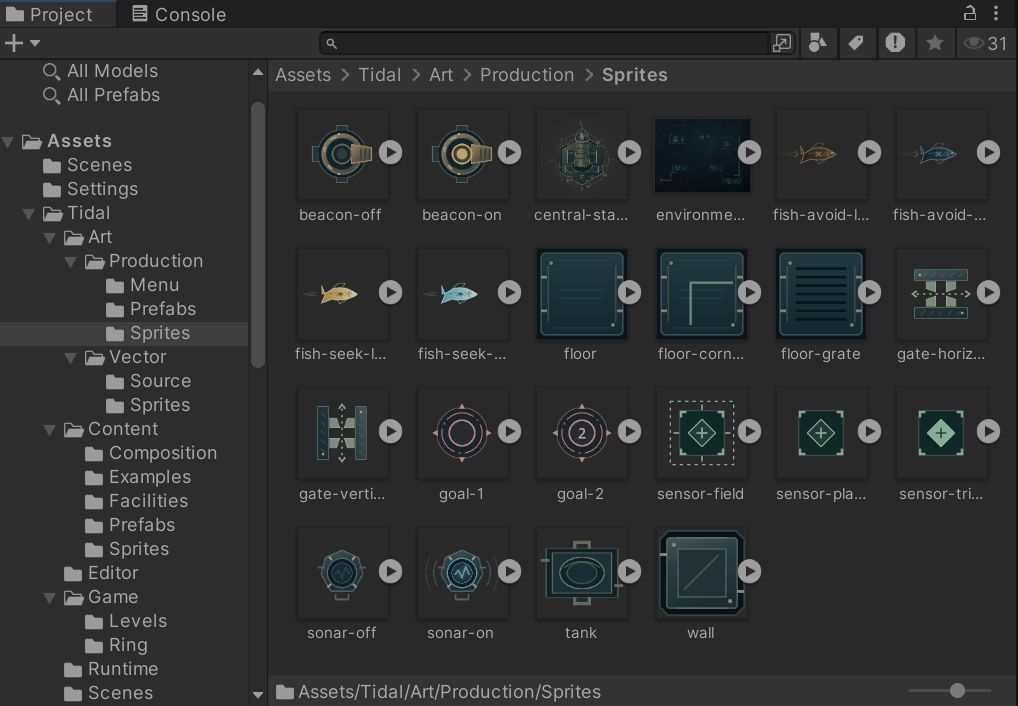Collapse the Tidal folder

point(29,213)
